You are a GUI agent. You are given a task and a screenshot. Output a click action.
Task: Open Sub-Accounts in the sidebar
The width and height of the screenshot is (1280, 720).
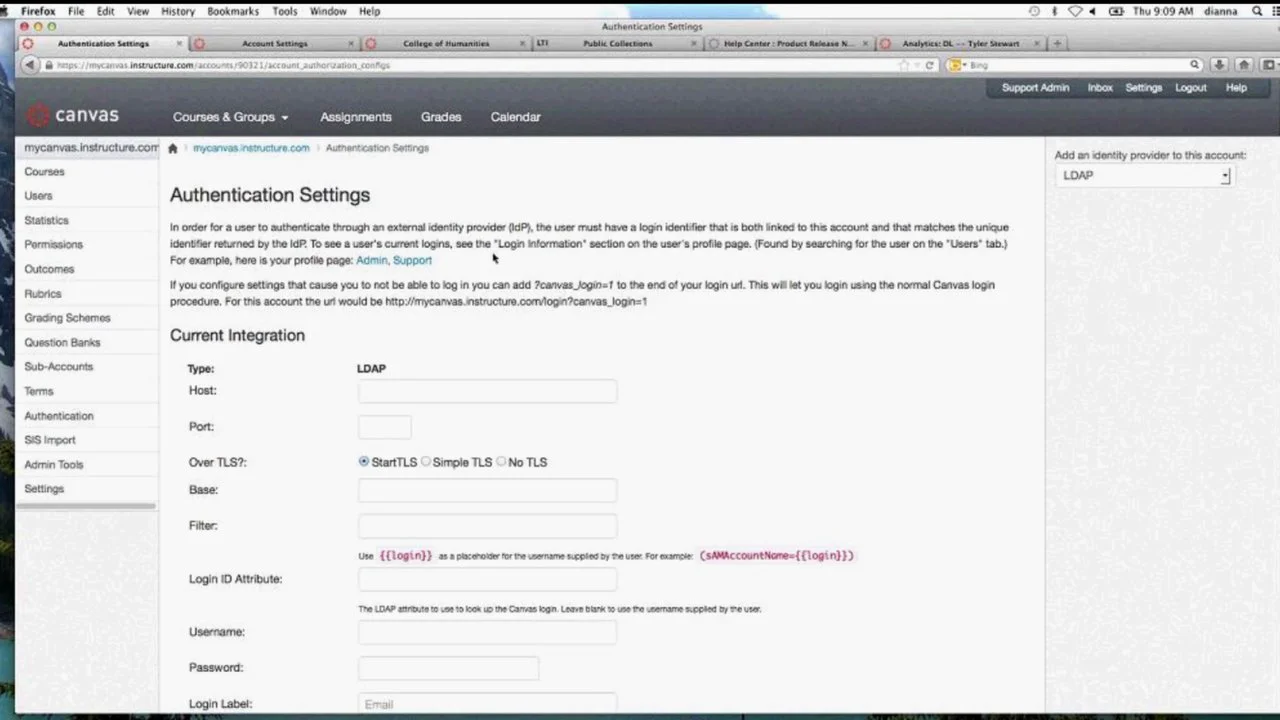(59, 367)
